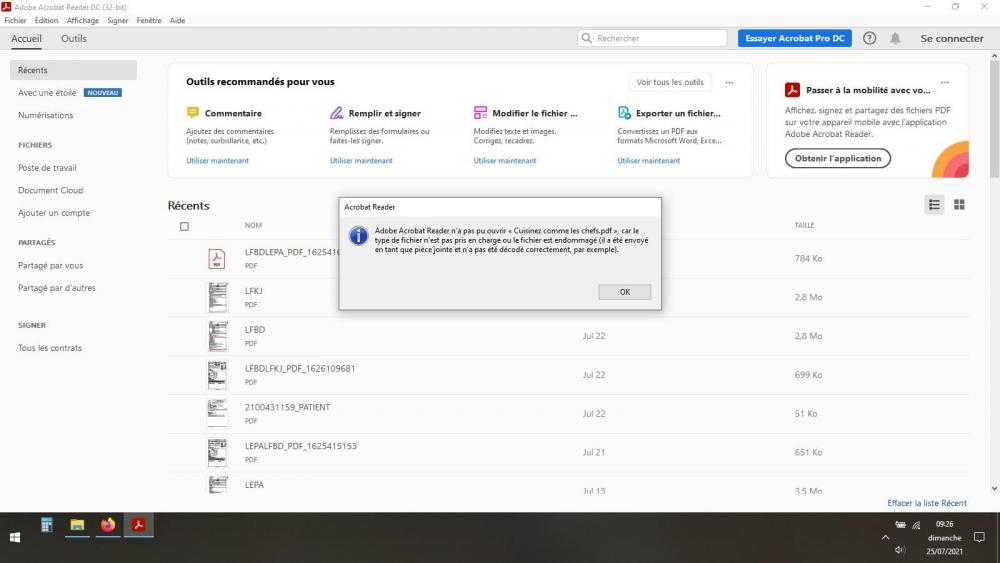Screen dimensions: 1000x563
Task: Open ellipsis menu on mobile promo card
Action: (945, 82)
